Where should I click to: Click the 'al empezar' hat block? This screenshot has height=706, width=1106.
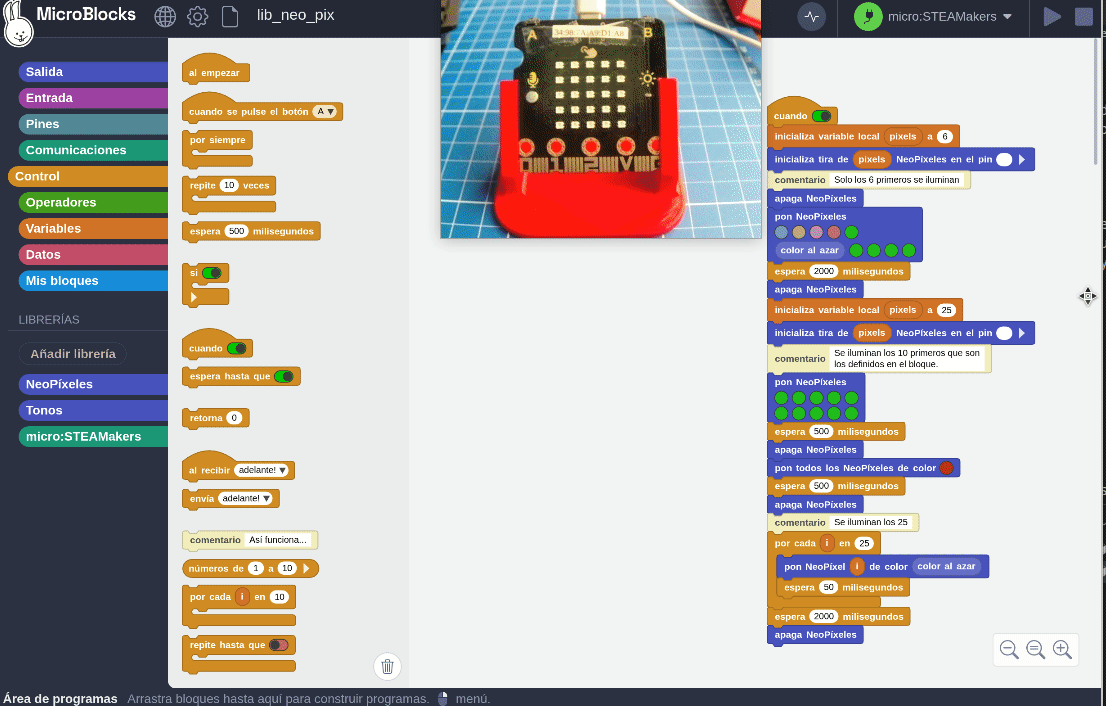click(215, 71)
